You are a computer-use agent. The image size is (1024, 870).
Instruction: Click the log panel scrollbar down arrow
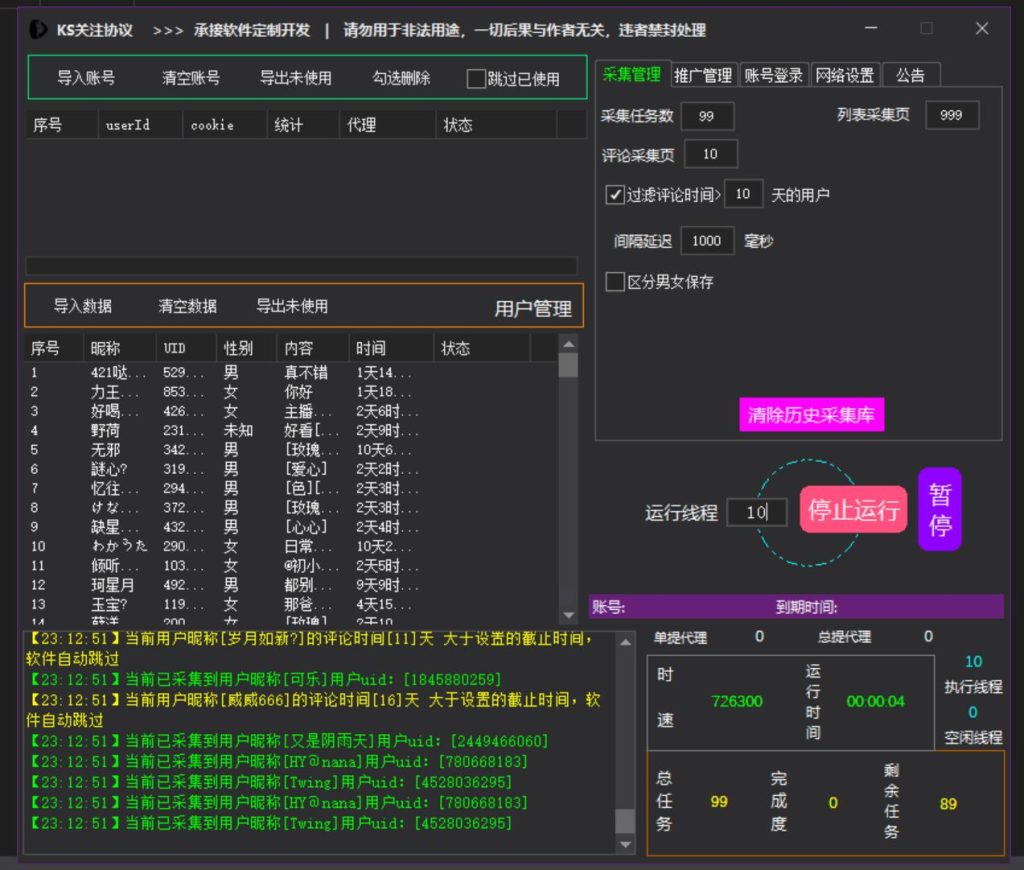[x=624, y=845]
